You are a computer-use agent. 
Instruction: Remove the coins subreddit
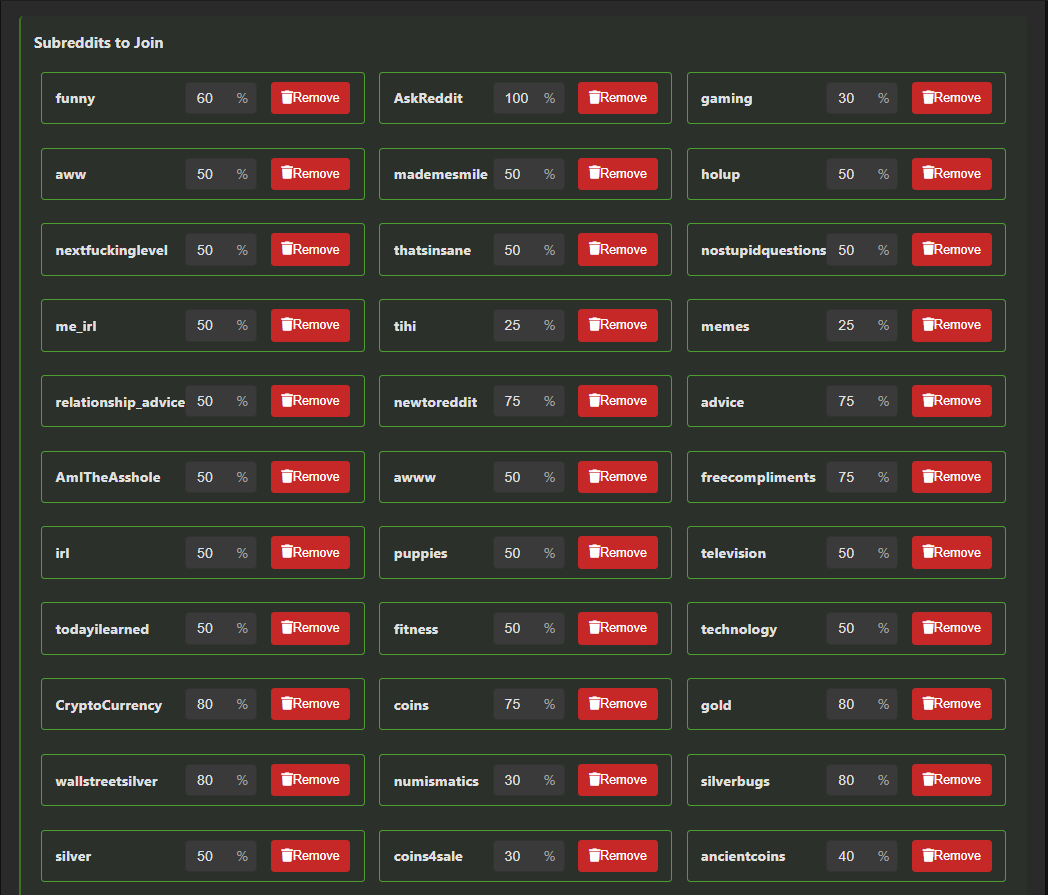pos(618,704)
